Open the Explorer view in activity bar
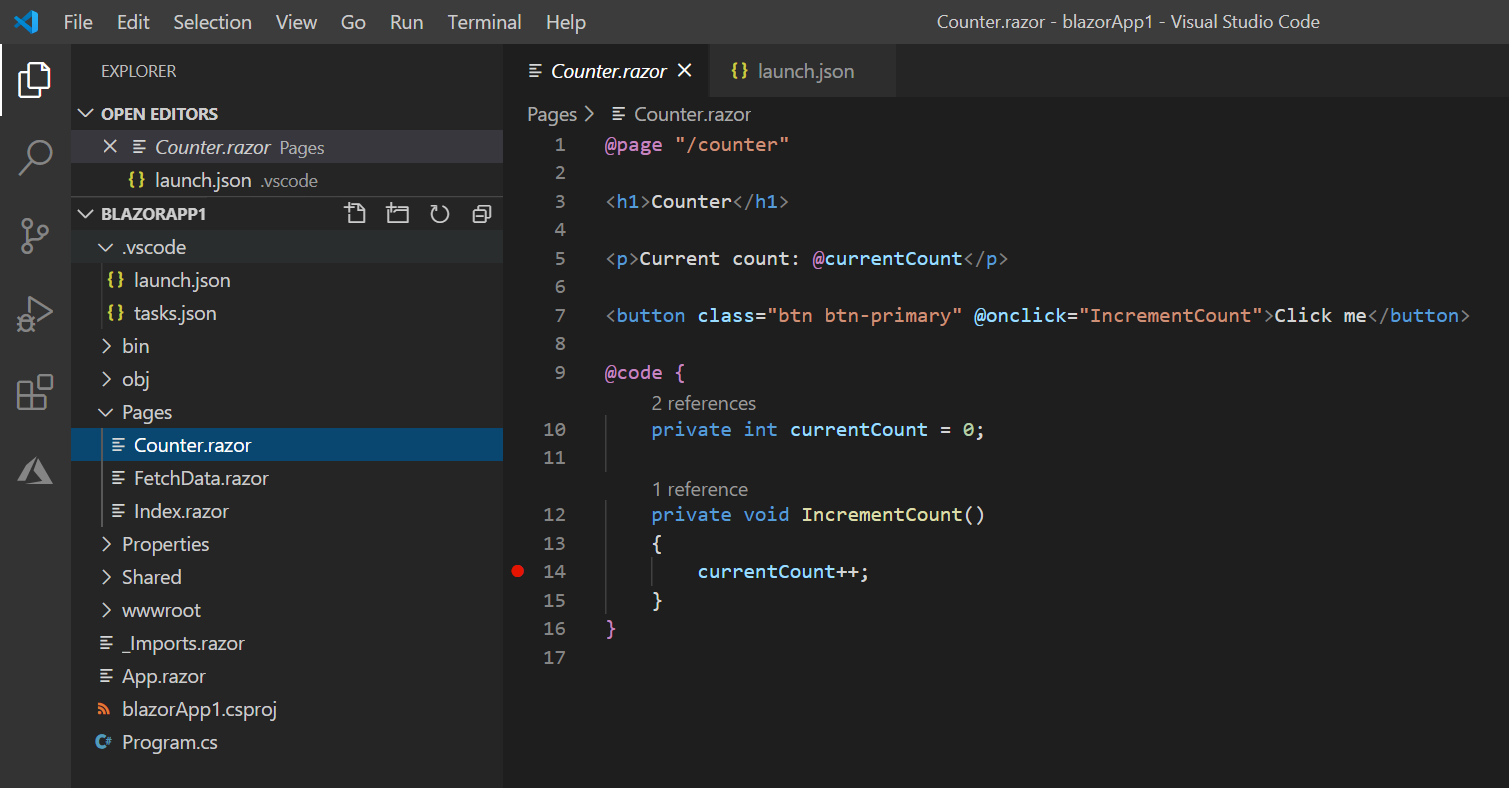The height and width of the screenshot is (788, 1509). click(x=35, y=80)
